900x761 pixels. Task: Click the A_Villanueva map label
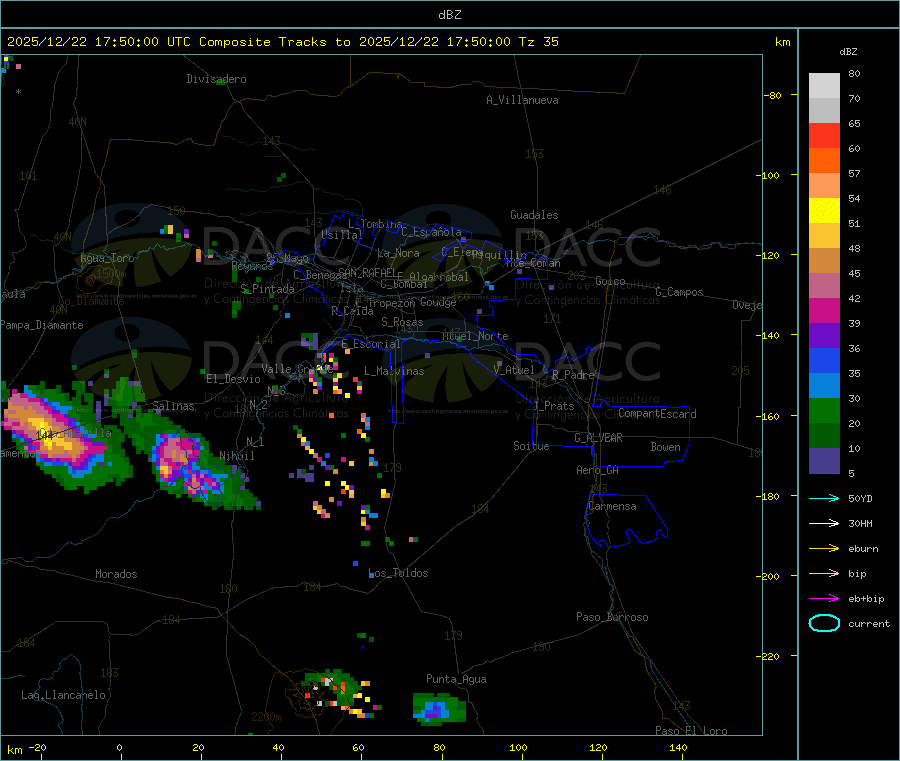click(x=522, y=100)
